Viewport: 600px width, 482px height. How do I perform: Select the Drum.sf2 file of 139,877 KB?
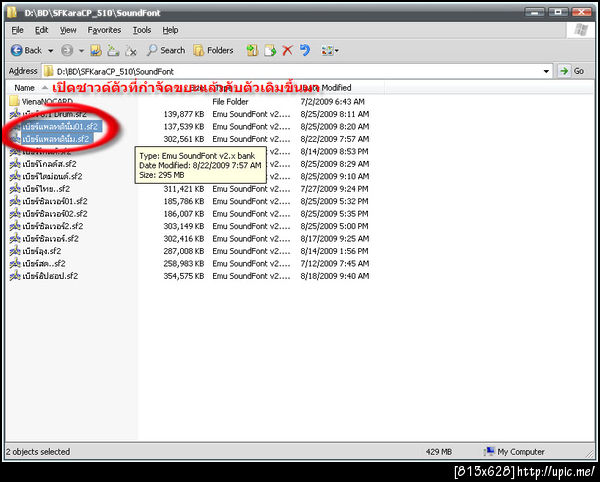(x=55, y=114)
